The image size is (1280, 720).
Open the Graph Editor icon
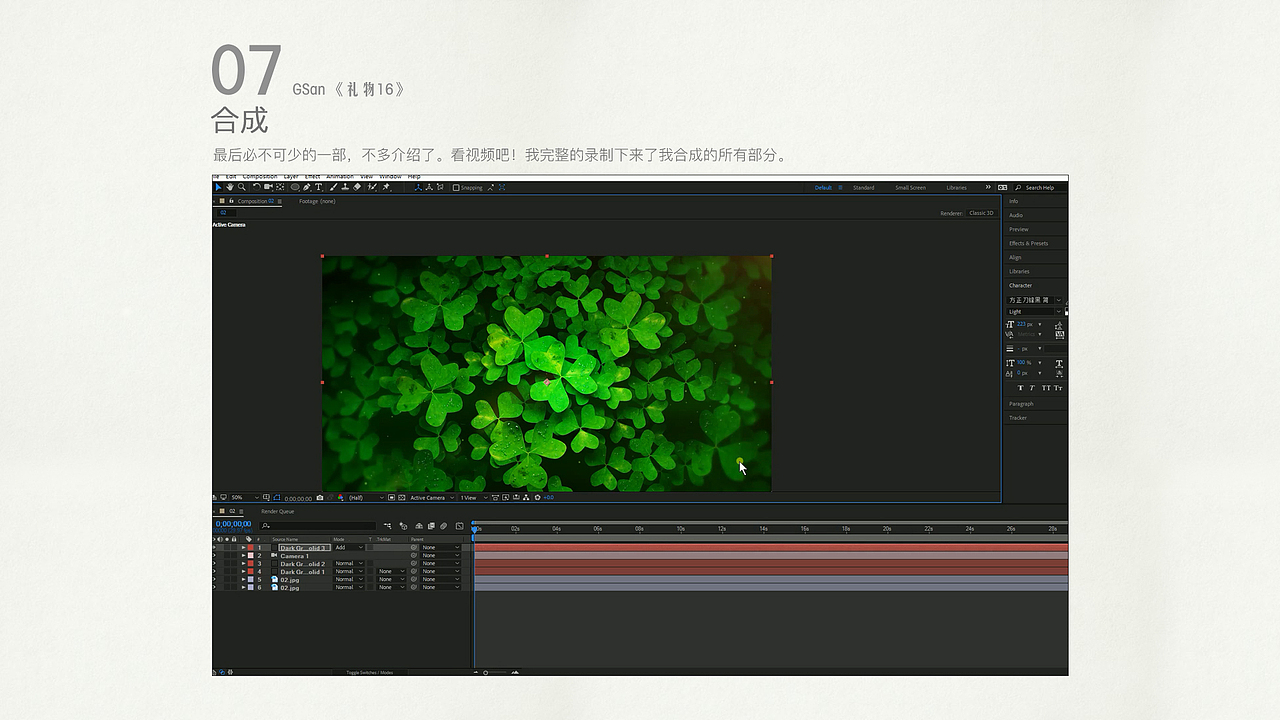click(x=459, y=525)
